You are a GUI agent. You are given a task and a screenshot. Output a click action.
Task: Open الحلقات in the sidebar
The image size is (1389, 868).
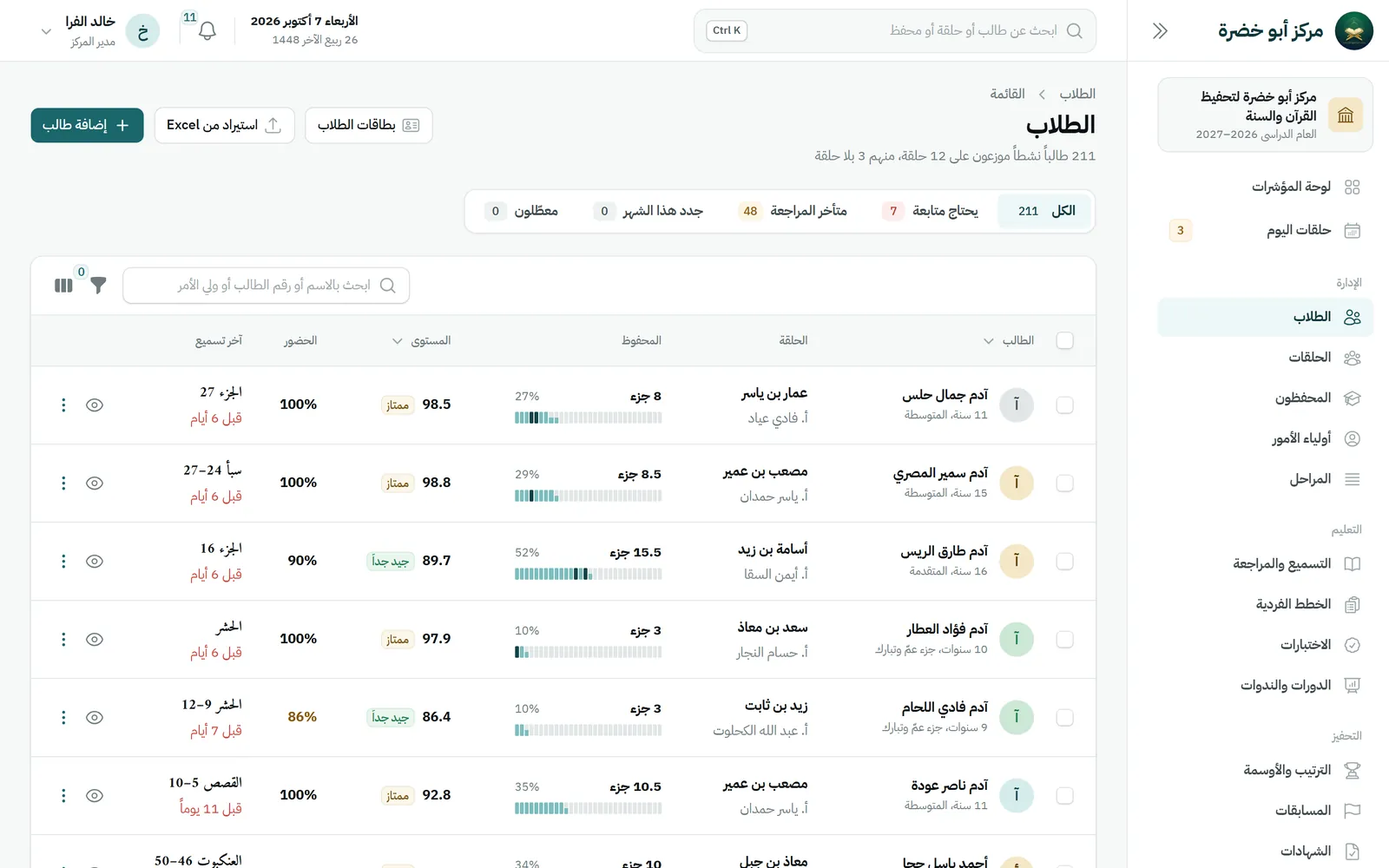click(x=1265, y=358)
